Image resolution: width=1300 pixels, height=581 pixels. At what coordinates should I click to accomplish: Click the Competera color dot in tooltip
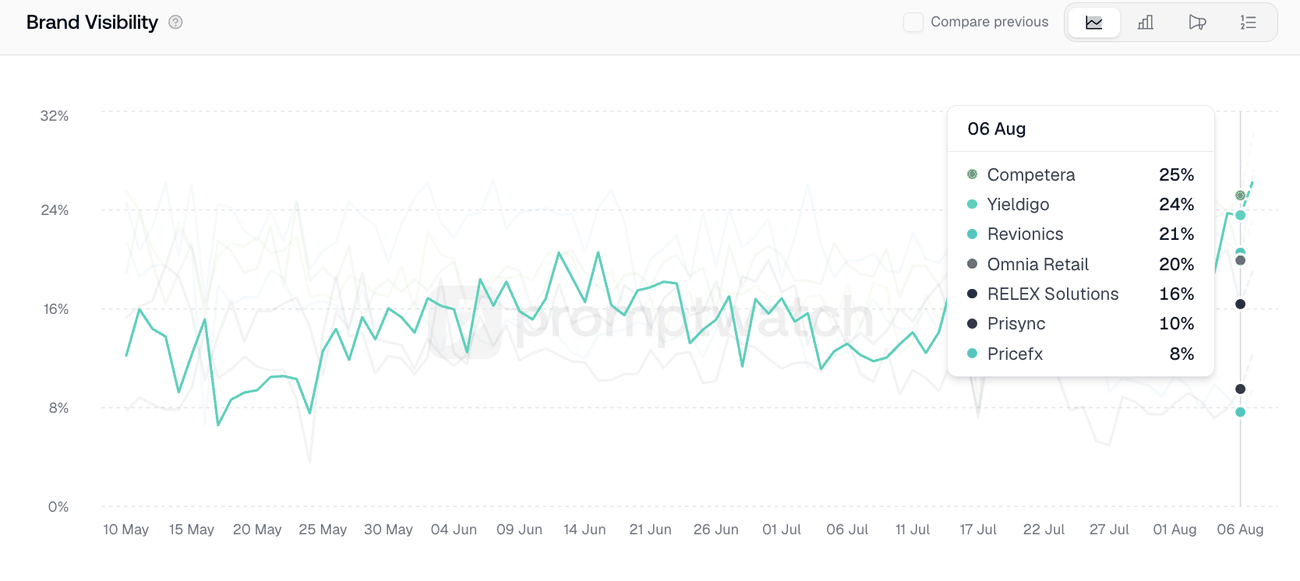click(x=972, y=174)
